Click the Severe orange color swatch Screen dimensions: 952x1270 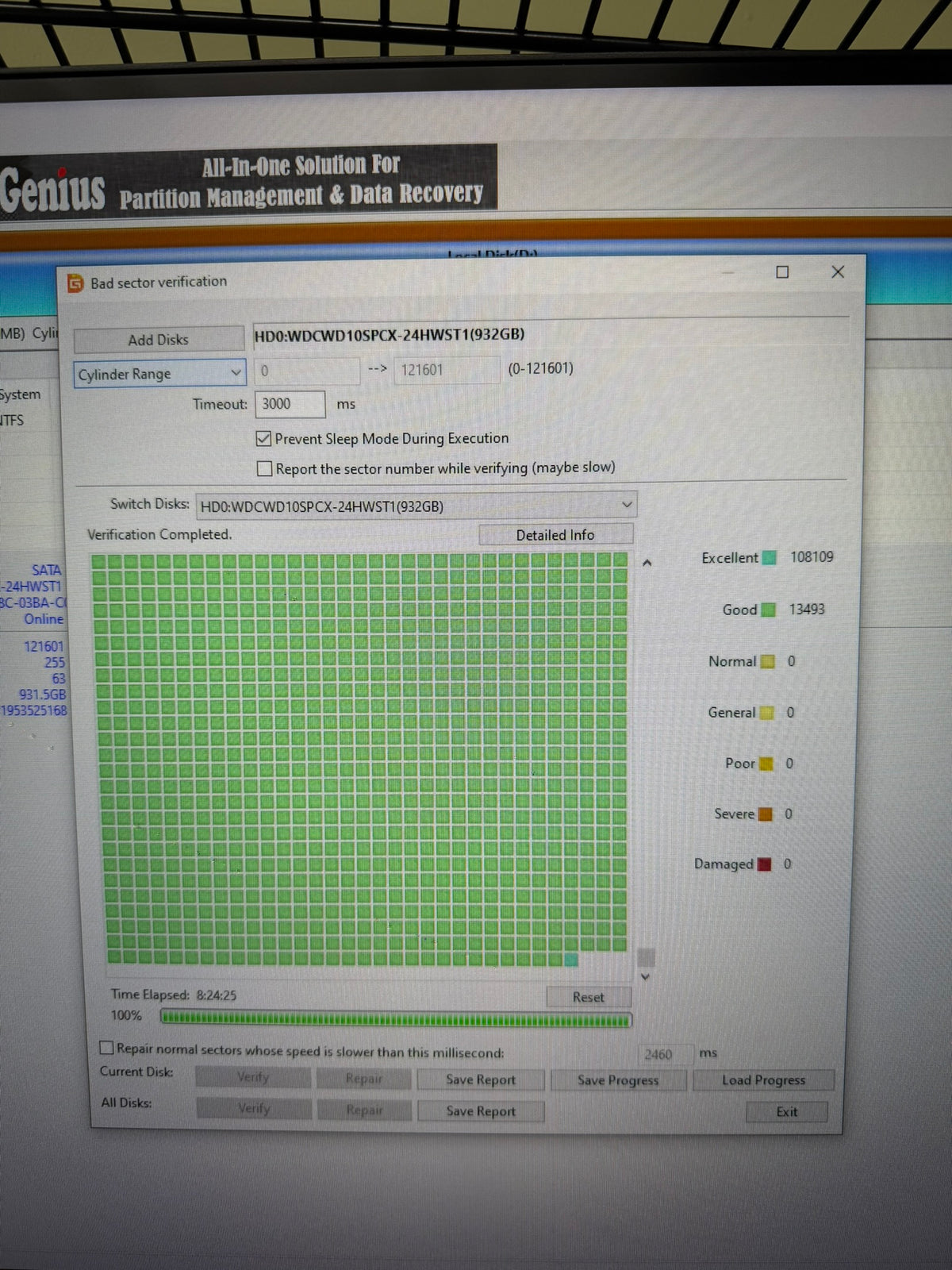pos(765,814)
